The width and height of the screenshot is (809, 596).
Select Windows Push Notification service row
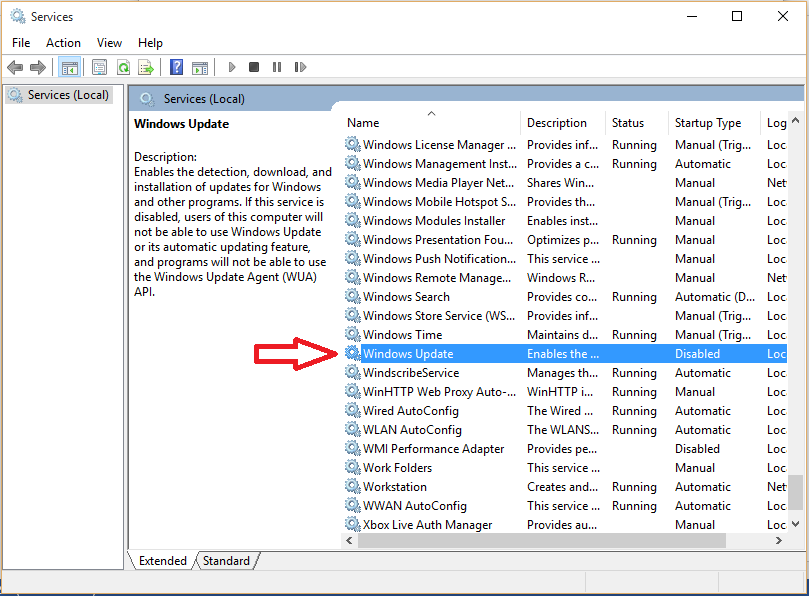pyautogui.click(x=564, y=259)
